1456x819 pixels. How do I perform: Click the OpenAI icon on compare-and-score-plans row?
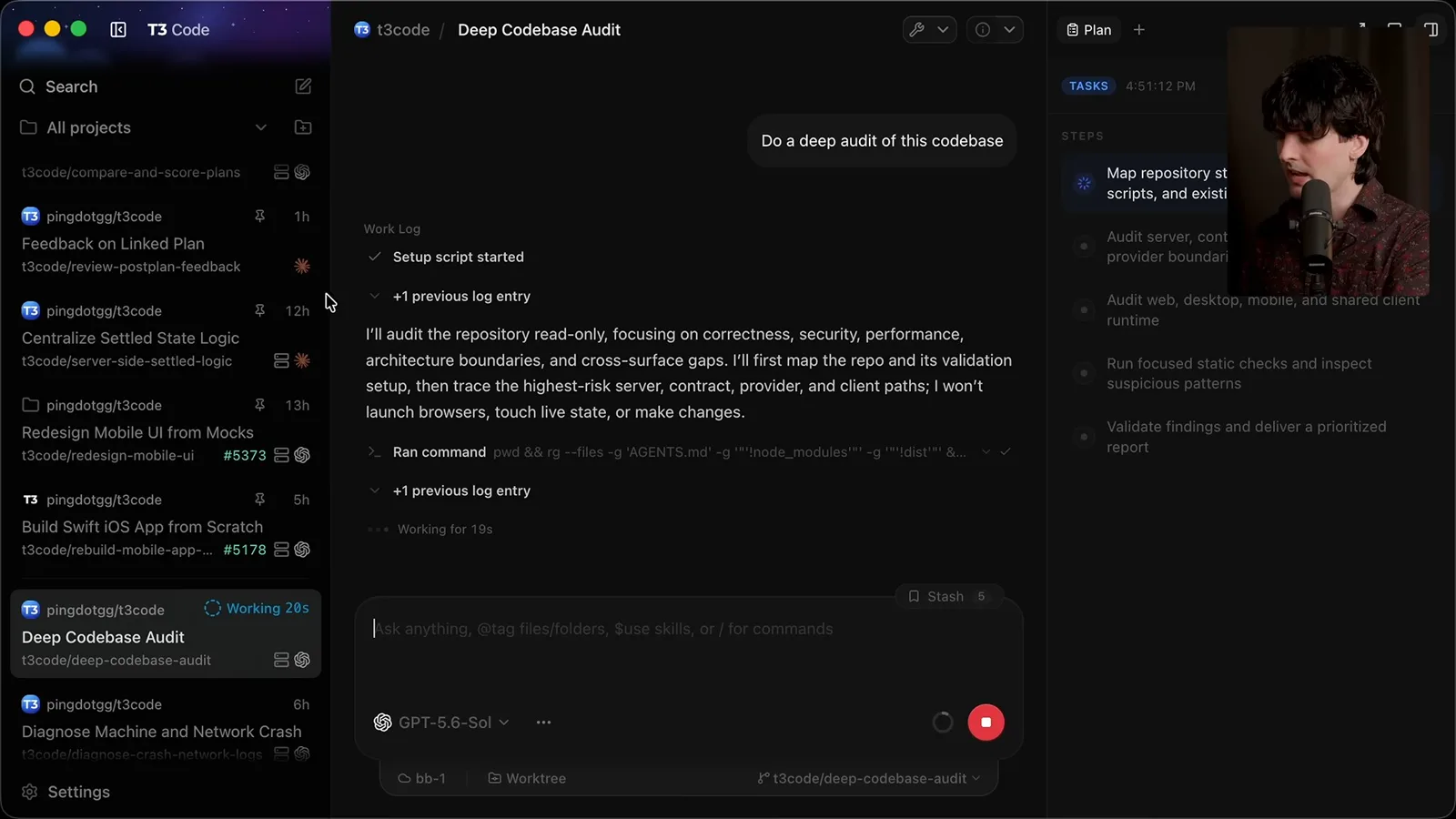tap(302, 172)
